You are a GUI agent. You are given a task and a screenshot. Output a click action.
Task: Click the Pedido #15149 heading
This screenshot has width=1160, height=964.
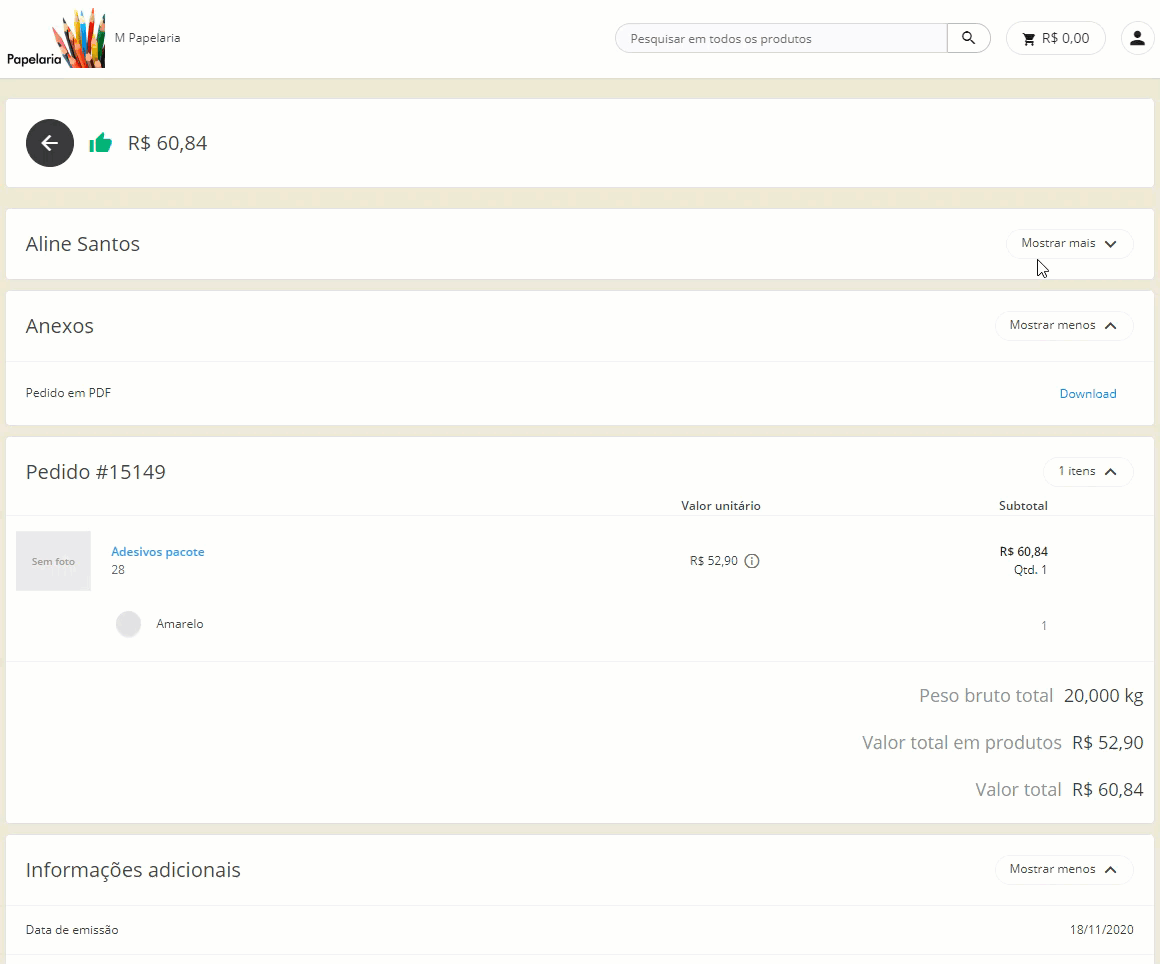95,472
